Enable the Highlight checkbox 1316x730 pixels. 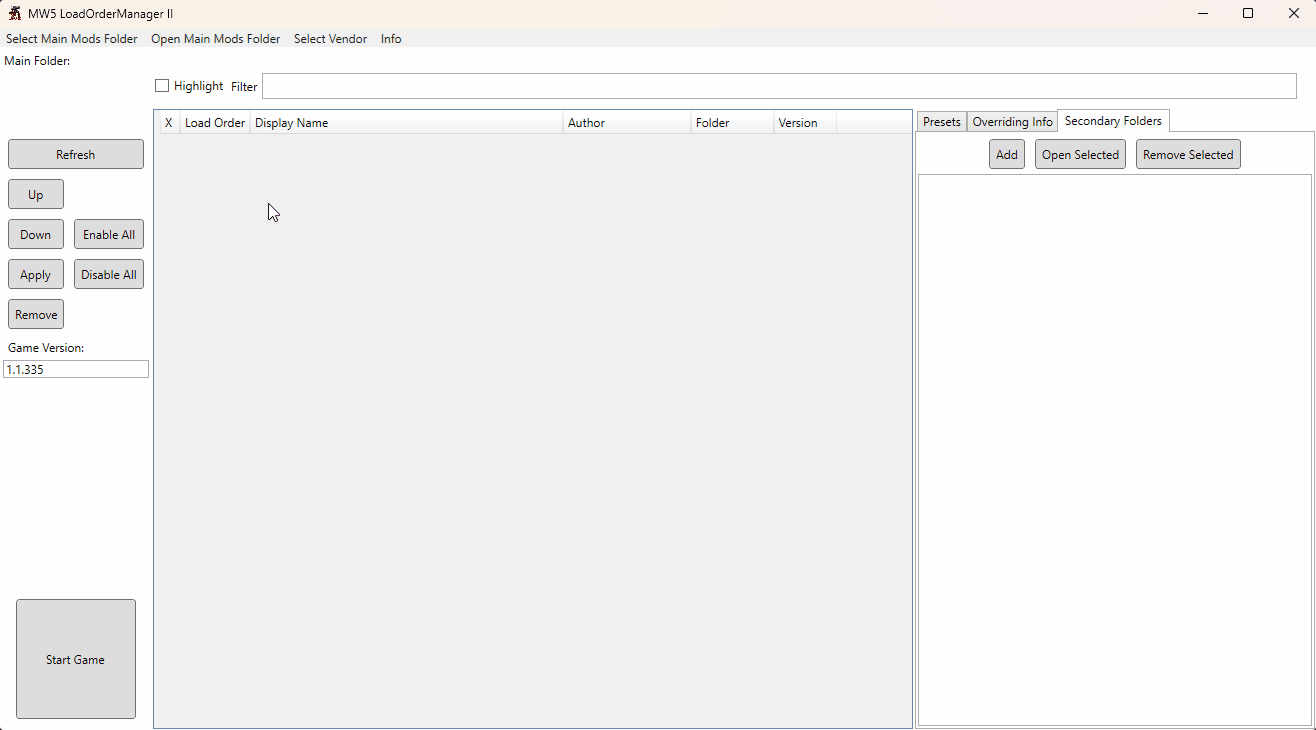tap(162, 86)
